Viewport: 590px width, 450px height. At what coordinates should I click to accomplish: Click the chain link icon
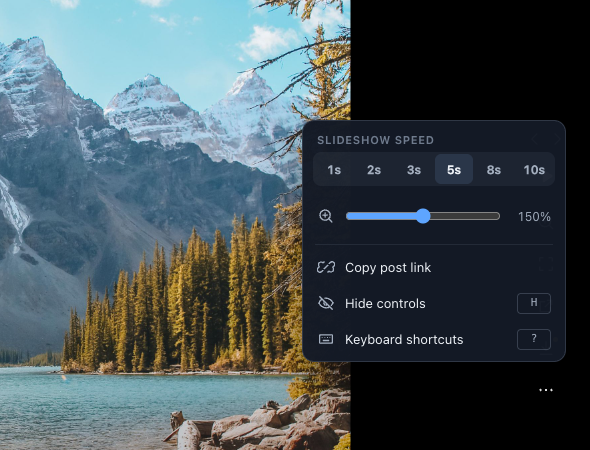(326, 268)
